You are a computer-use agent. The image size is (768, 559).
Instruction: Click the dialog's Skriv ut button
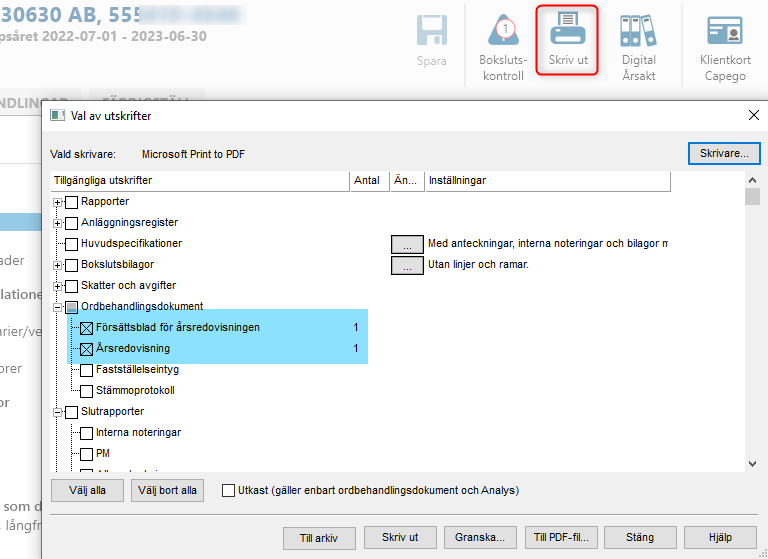400,537
